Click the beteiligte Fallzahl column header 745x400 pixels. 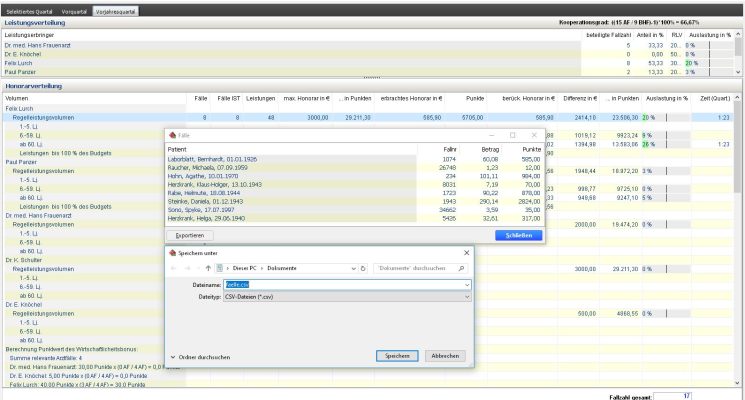pos(608,35)
